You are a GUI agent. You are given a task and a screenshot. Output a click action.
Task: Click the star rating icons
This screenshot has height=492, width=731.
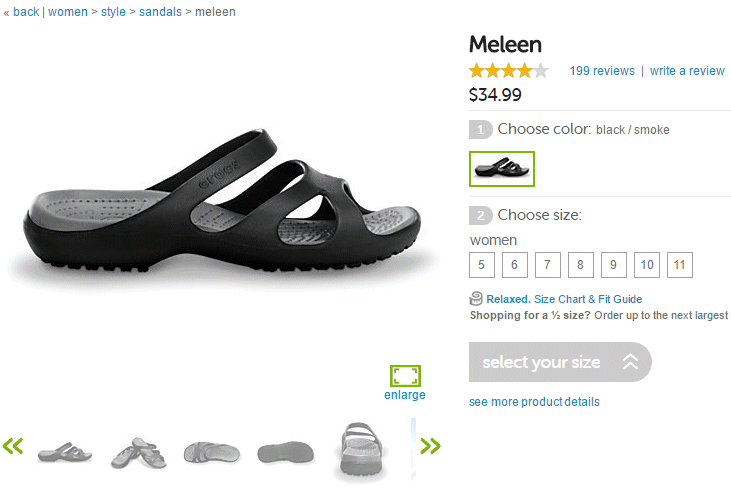pos(508,71)
